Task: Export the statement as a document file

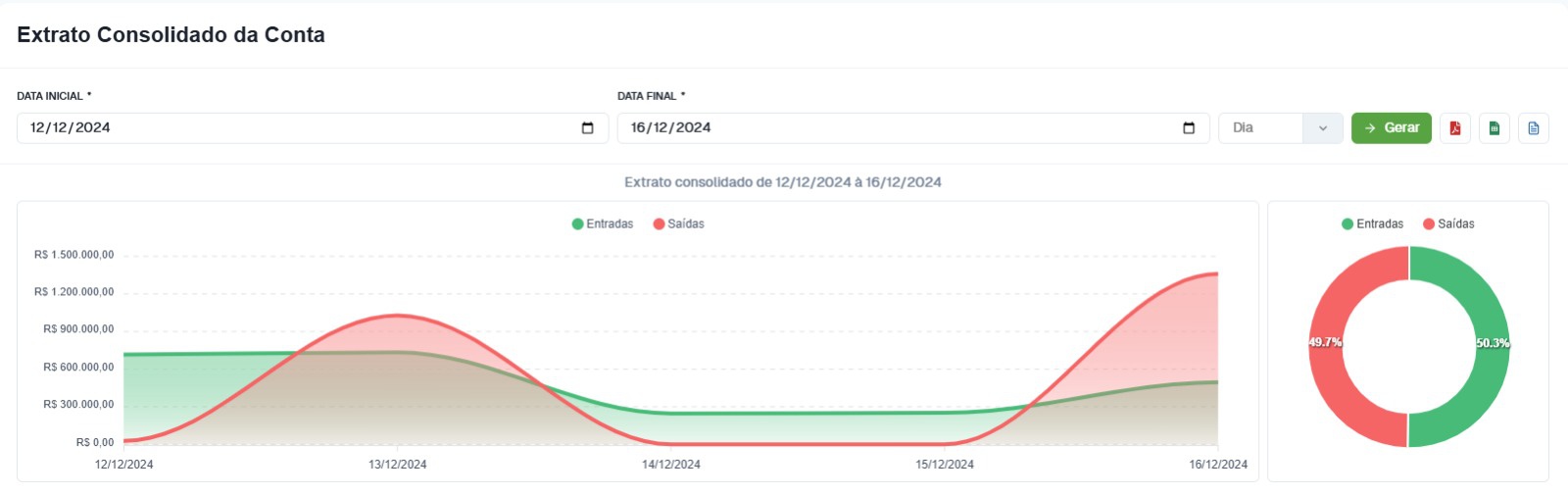Action: pos(1534,128)
